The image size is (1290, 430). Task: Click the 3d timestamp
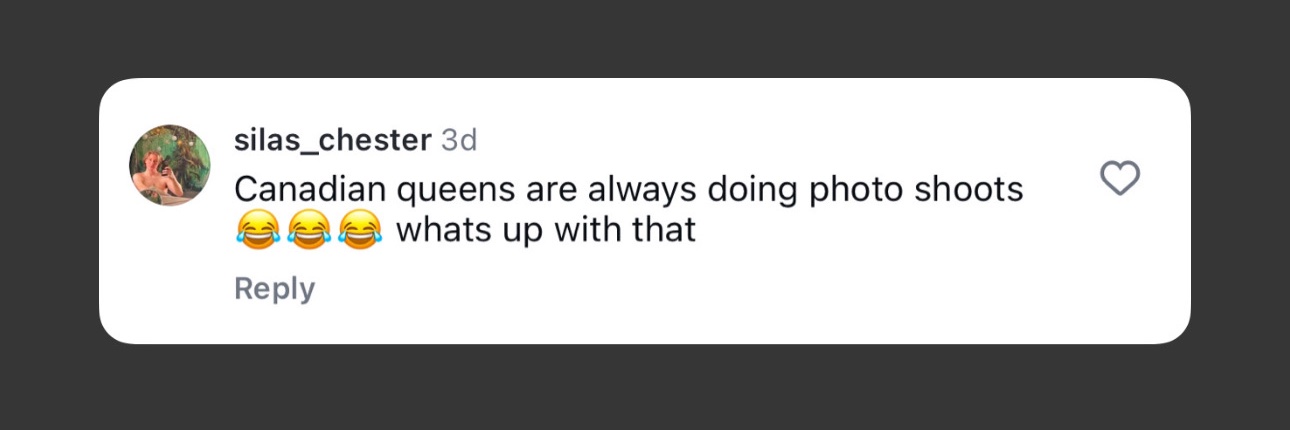click(x=459, y=141)
